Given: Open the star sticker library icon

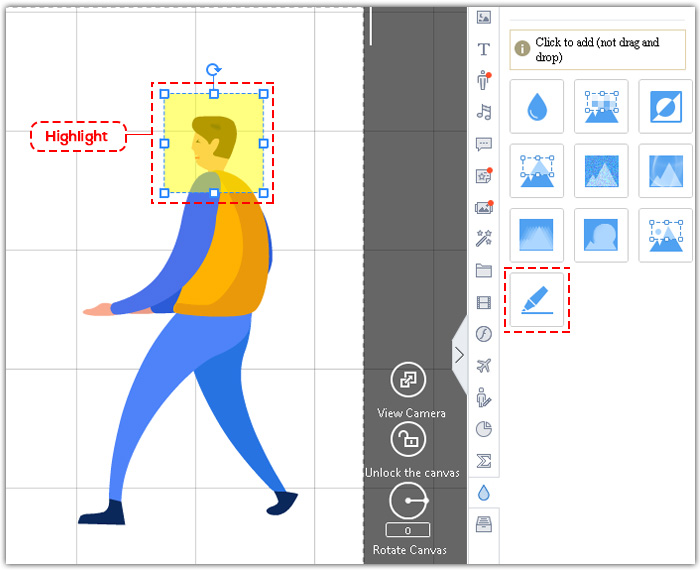Looking at the screenshot, I should coord(484,175).
